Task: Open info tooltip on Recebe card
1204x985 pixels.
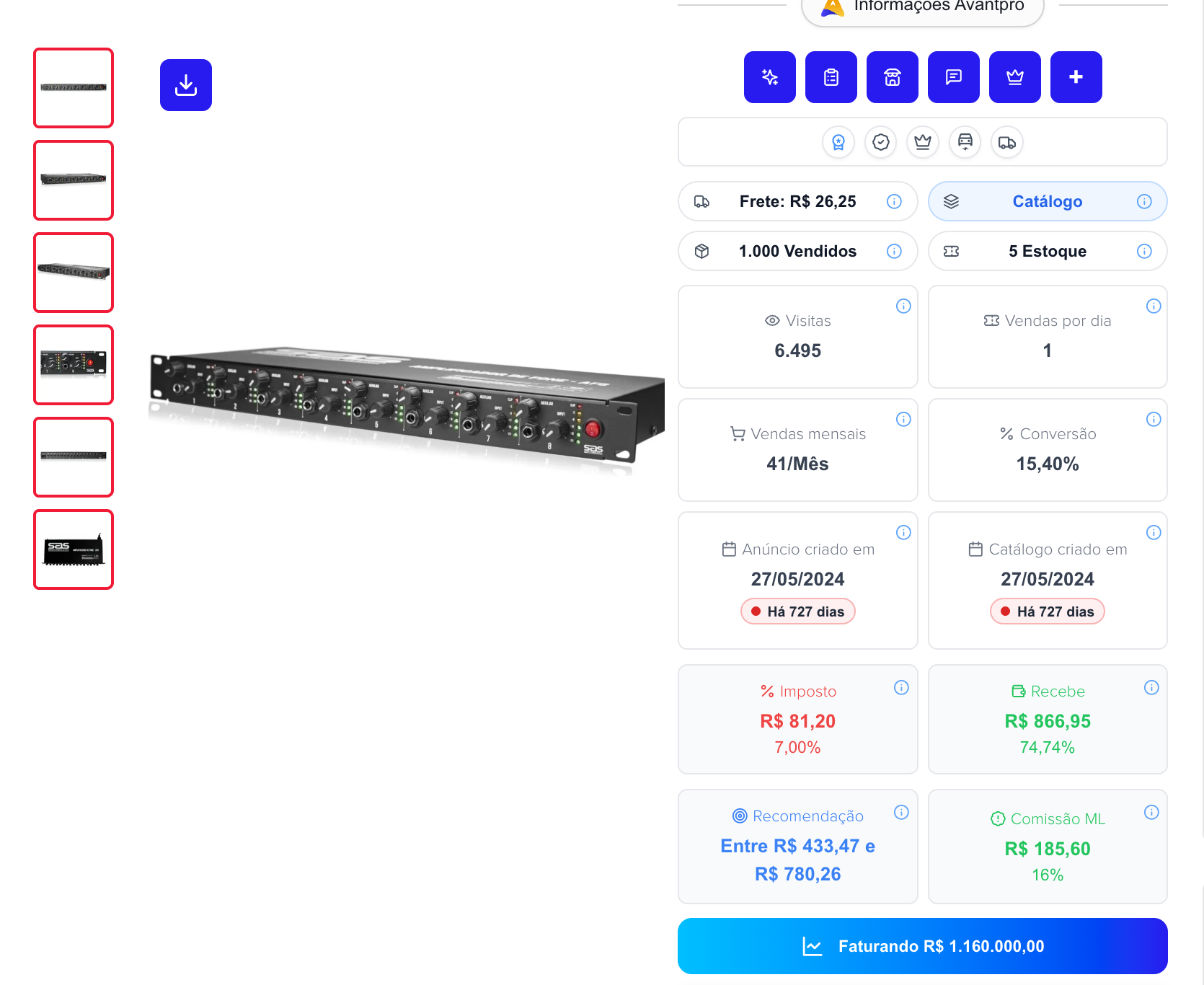Action: pyautogui.click(x=1151, y=687)
